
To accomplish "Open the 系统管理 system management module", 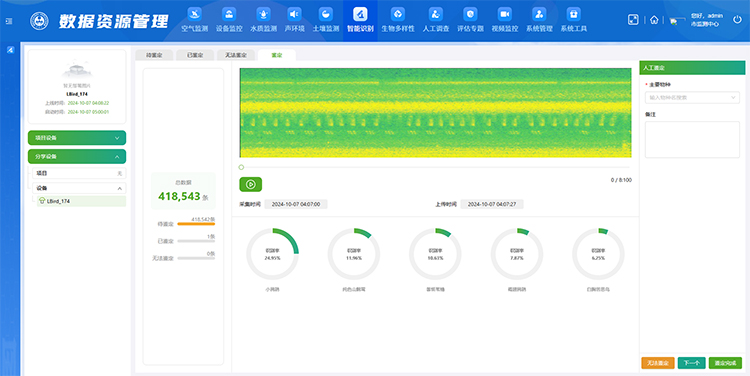I will [539, 20].
